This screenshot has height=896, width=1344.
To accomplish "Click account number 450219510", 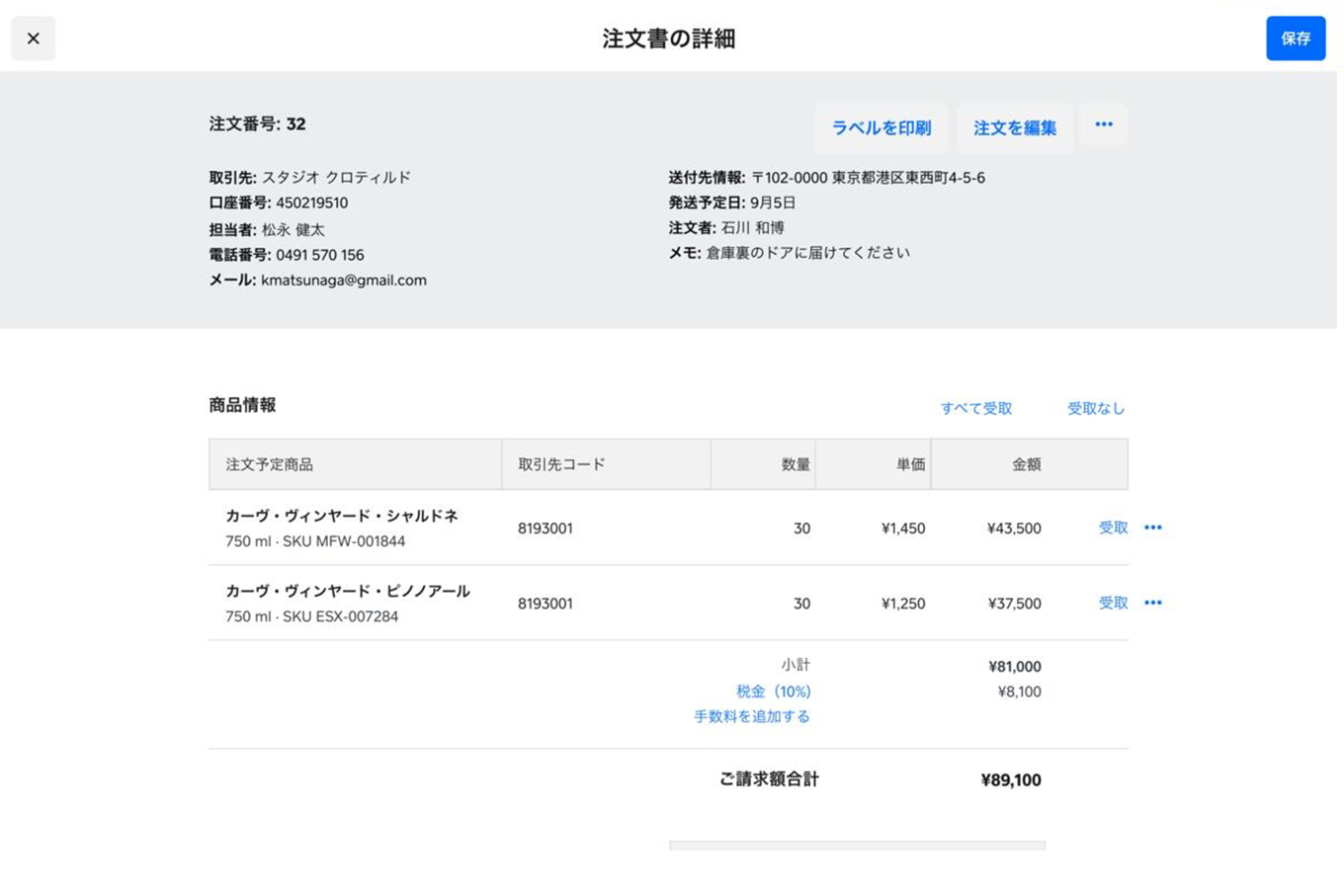I will click(x=311, y=203).
